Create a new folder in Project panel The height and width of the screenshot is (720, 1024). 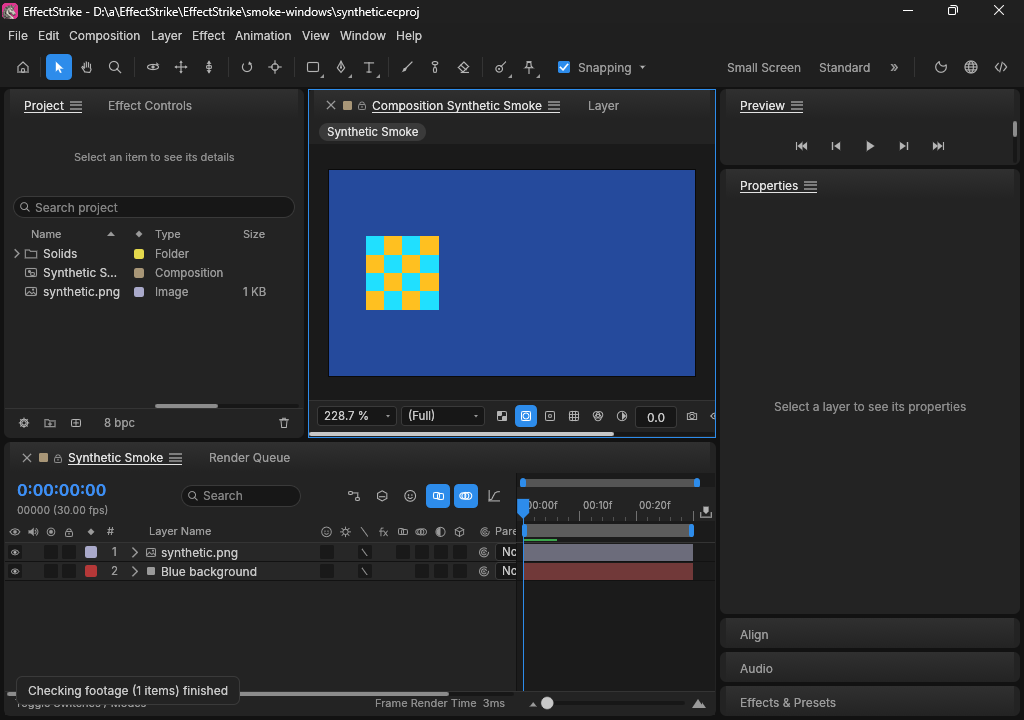50,423
